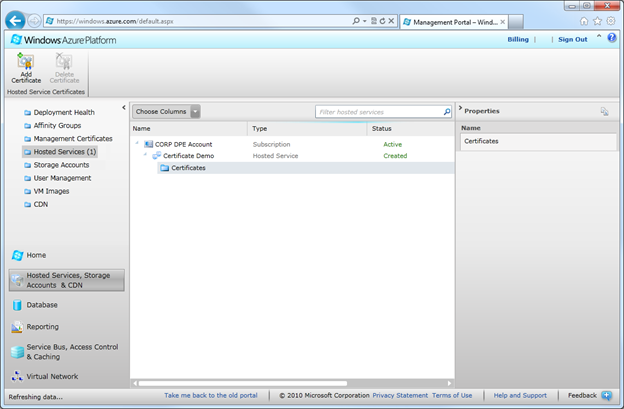Open the Reporting section icon
The height and width of the screenshot is (409, 624).
point(18,327)
